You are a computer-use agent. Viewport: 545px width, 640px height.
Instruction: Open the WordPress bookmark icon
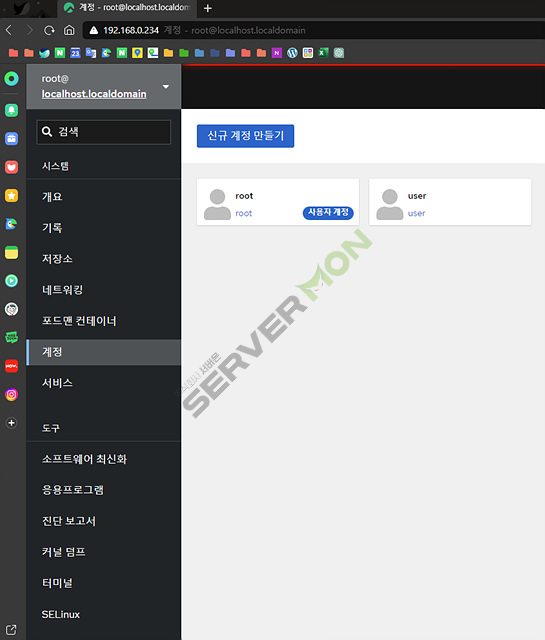tap(292, 53)
